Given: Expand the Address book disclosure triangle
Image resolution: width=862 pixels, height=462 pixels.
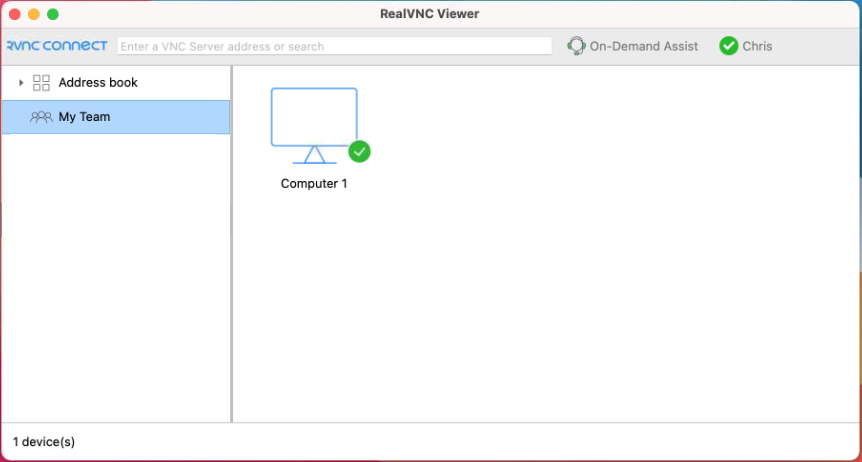Looking at the screenshot, I should coord(21,83).
